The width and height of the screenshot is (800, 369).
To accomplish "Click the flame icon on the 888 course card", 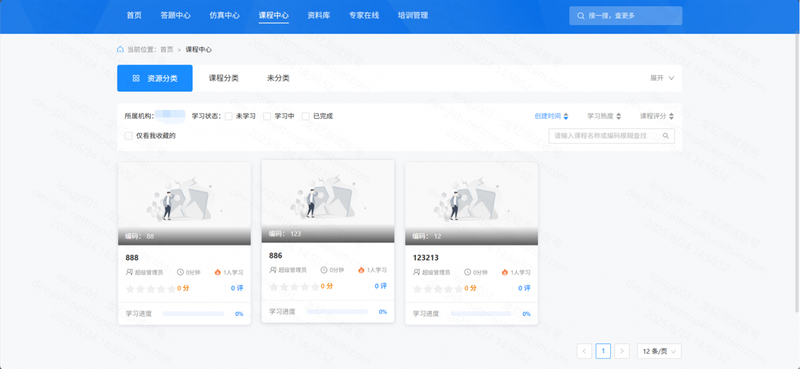I will point(218,273).
